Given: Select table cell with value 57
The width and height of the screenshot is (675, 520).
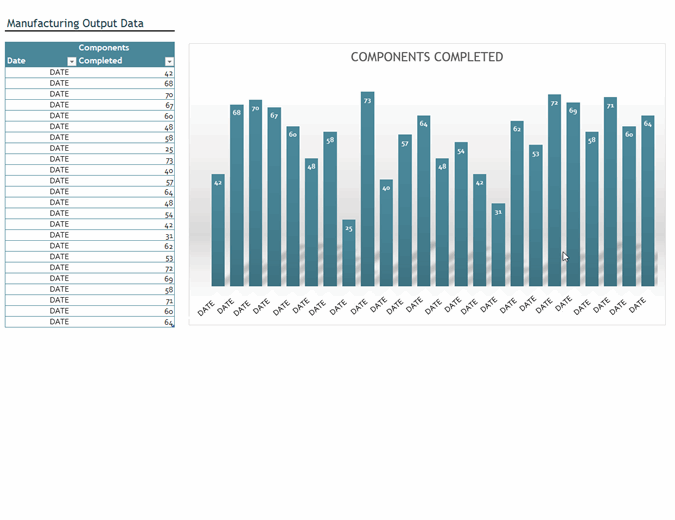Looking at the screenshot, I should (126, 181).
